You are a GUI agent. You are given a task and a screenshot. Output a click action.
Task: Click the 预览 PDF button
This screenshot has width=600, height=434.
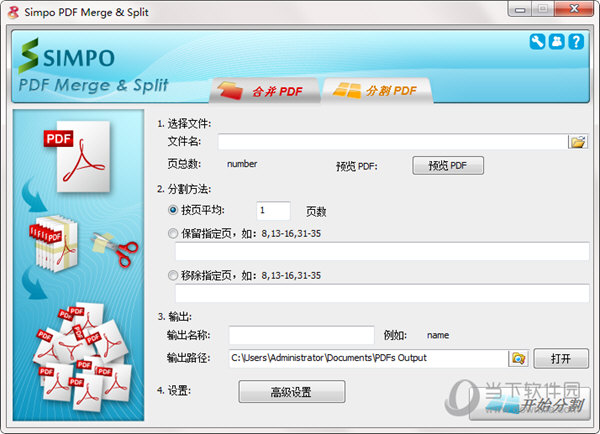pyautogui.click(x=448, y=165)
